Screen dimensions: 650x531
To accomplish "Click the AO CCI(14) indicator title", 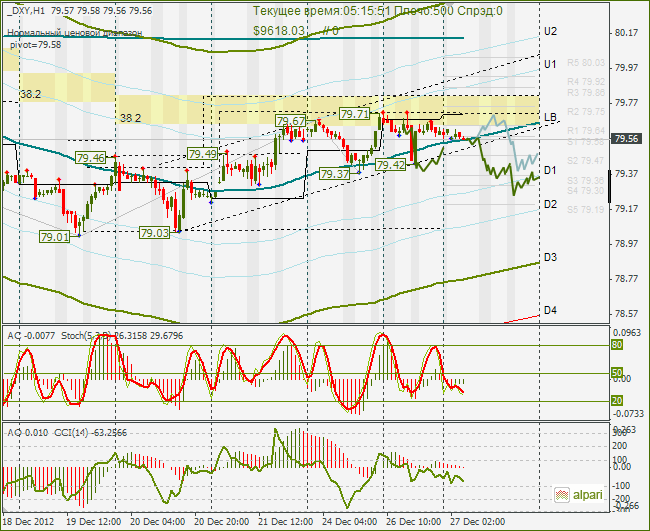I will pyautogui.click(x=67, y=432).
